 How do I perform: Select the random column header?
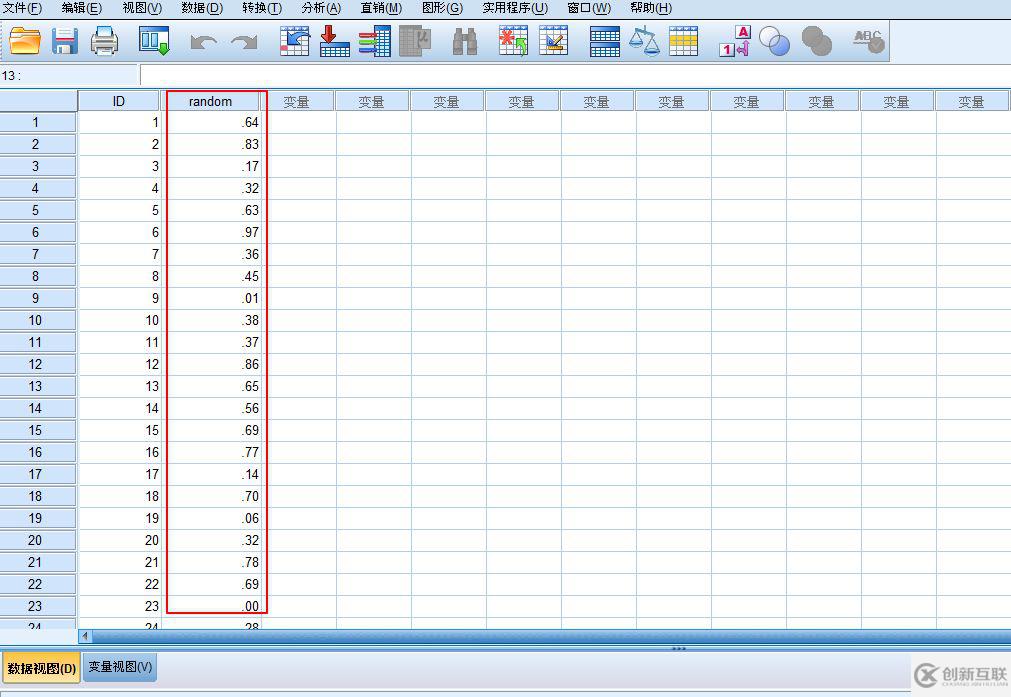click(x=210, y=101)
